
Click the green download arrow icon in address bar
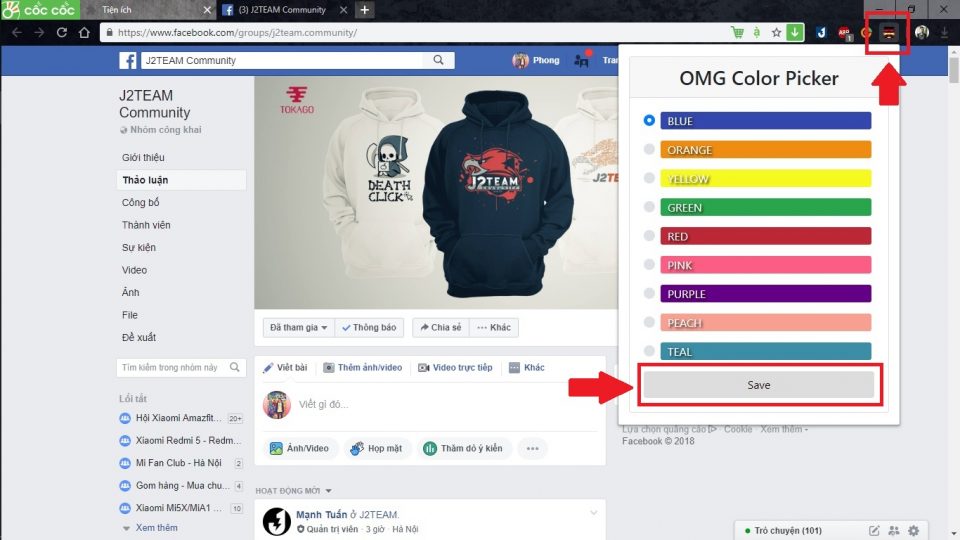(795, 32)
